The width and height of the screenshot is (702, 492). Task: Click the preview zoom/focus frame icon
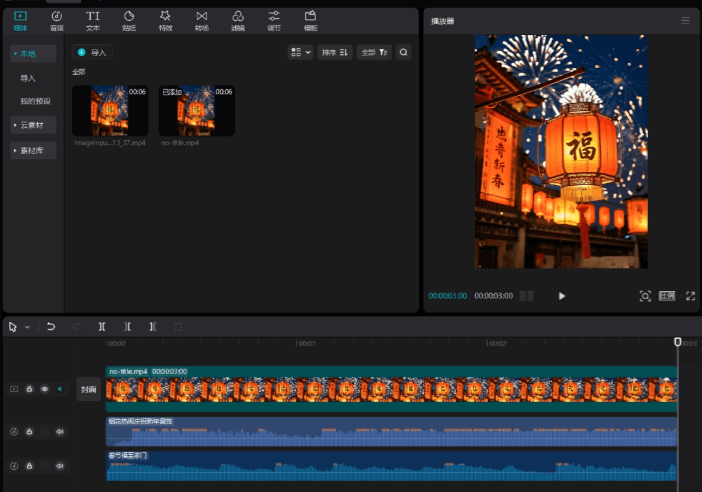point(645,296)
